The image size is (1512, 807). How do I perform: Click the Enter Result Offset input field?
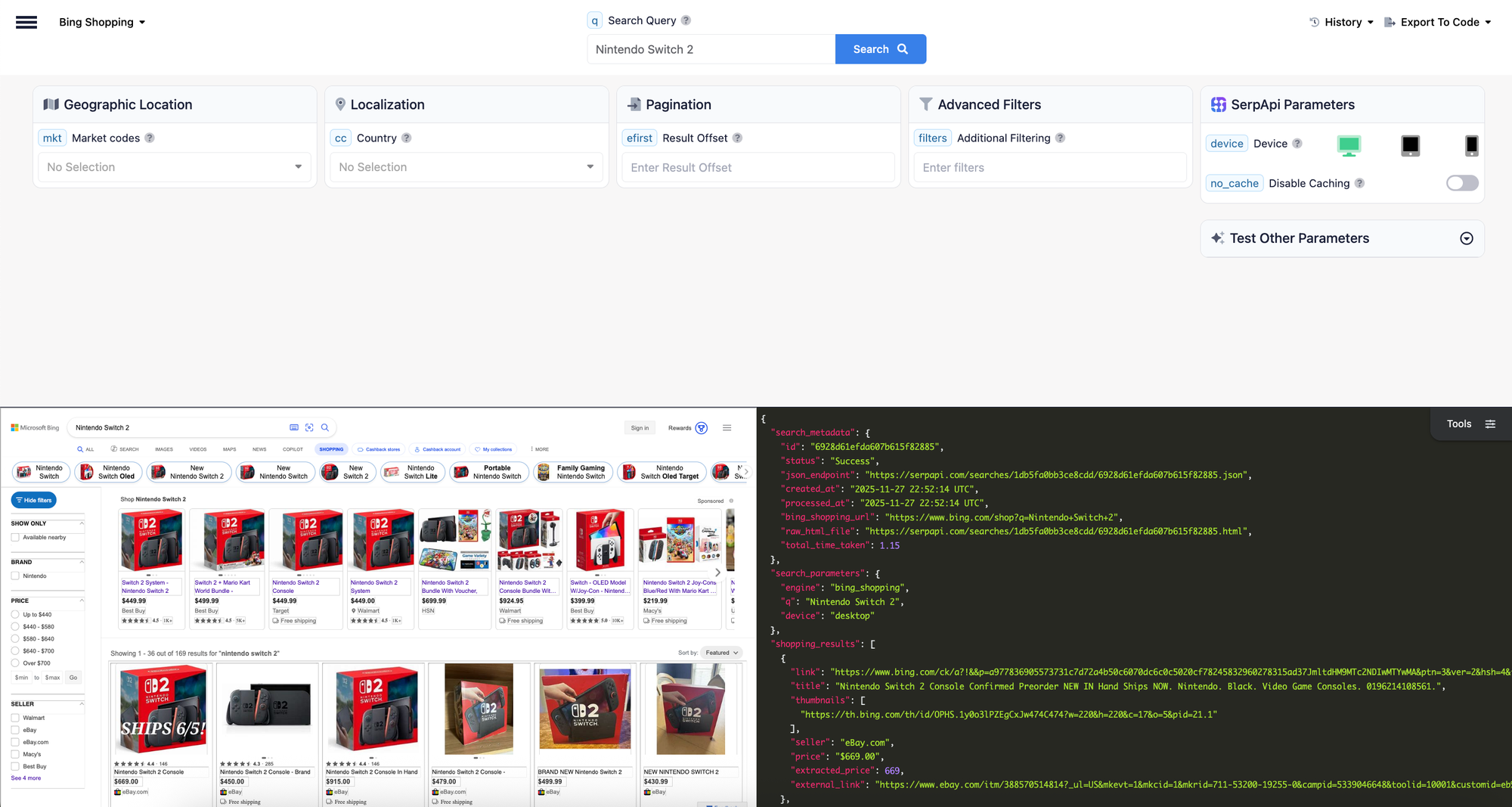[758, 168]
